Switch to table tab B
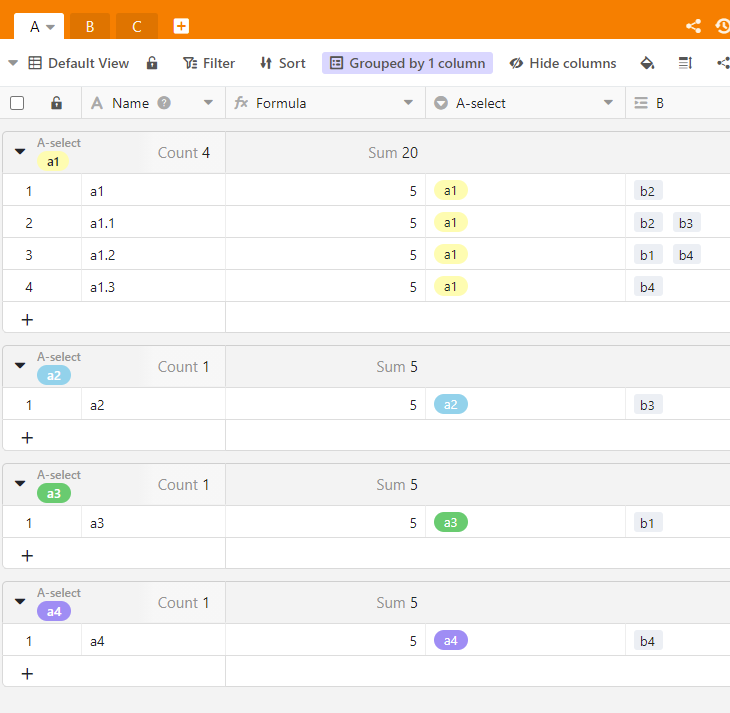The width and height of the screenshot is (730, 713). 90,26
